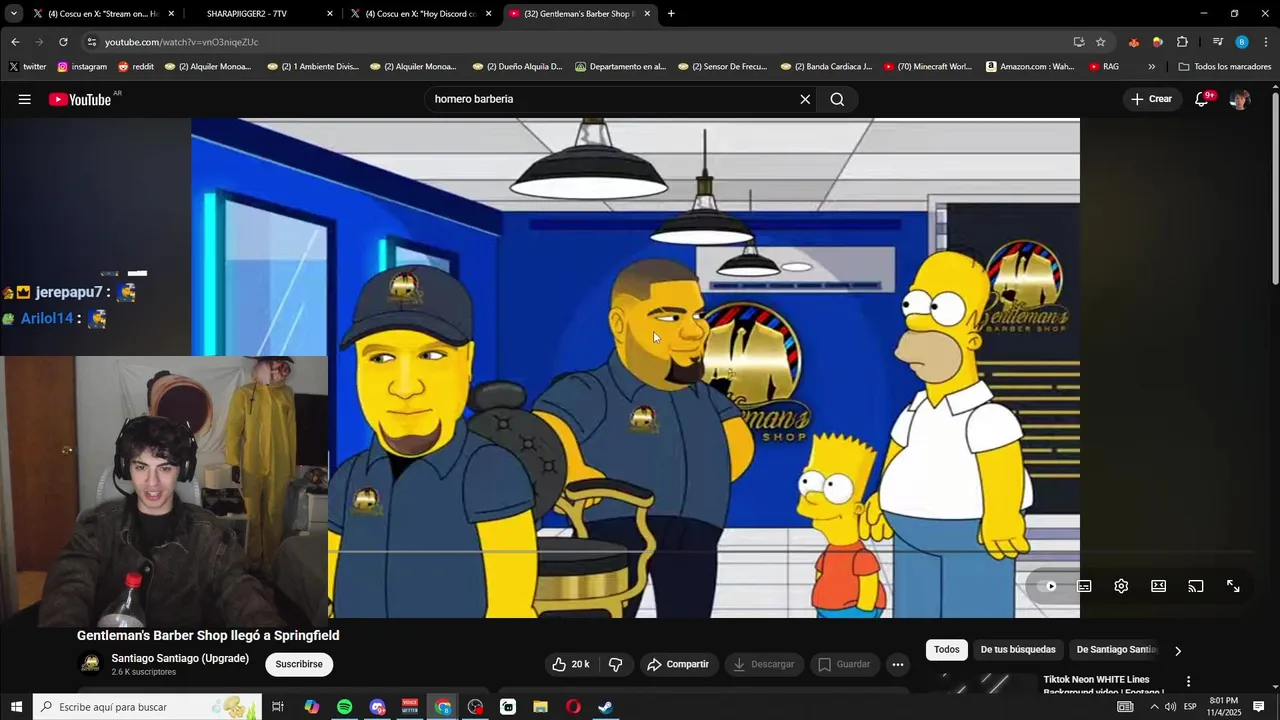Run the search with magnifier button
Viewport: 1280px width, 720px height.
[837, 99]
